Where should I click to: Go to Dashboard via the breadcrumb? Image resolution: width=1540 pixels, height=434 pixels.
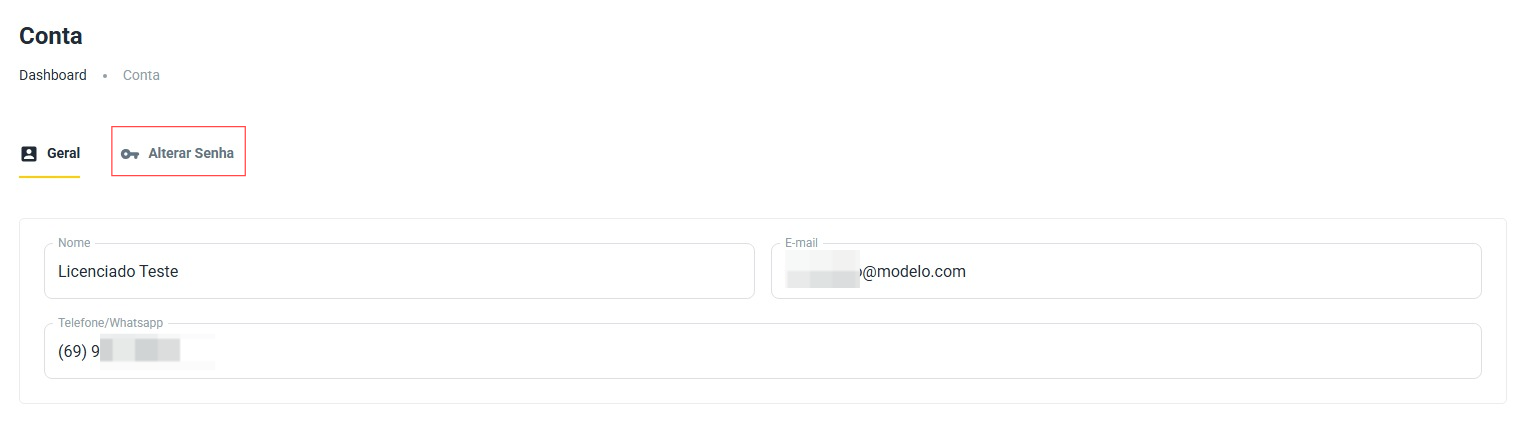tap(53, 75)
